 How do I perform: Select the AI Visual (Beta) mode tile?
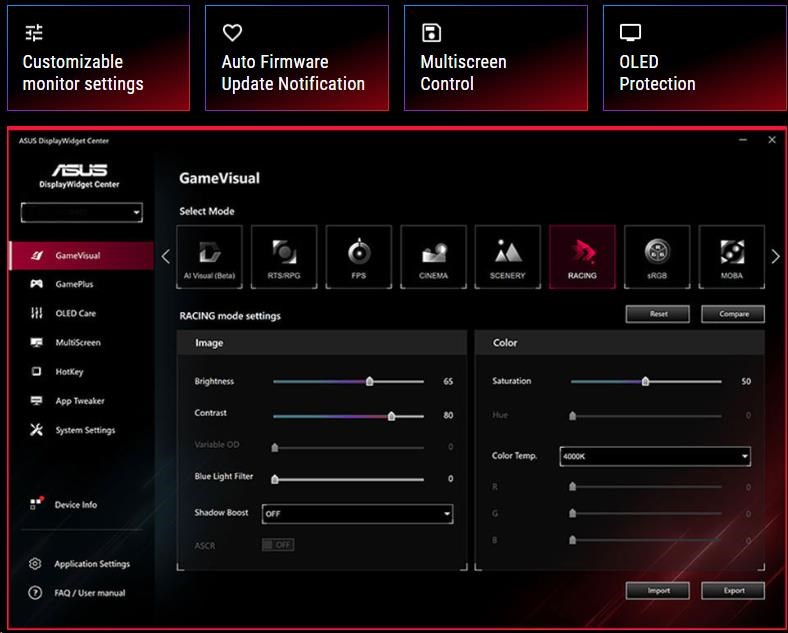tap(210, 257)
